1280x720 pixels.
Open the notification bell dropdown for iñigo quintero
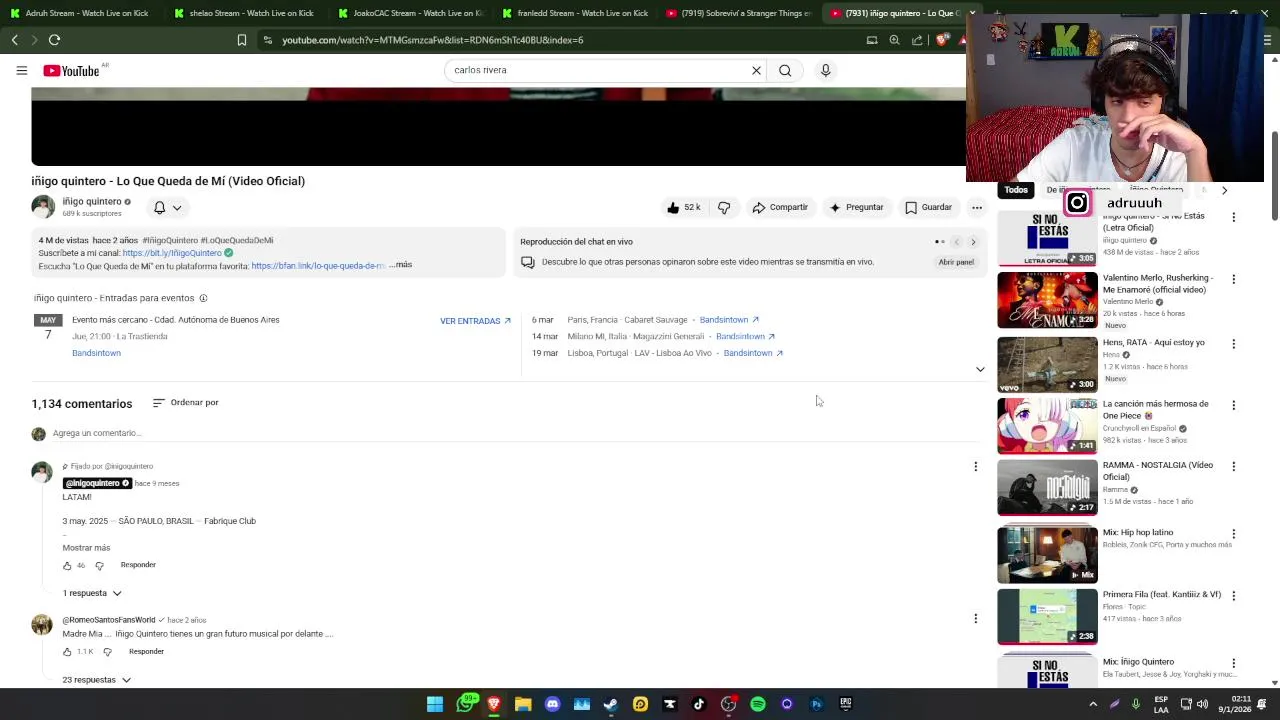(x=167, y=207)
